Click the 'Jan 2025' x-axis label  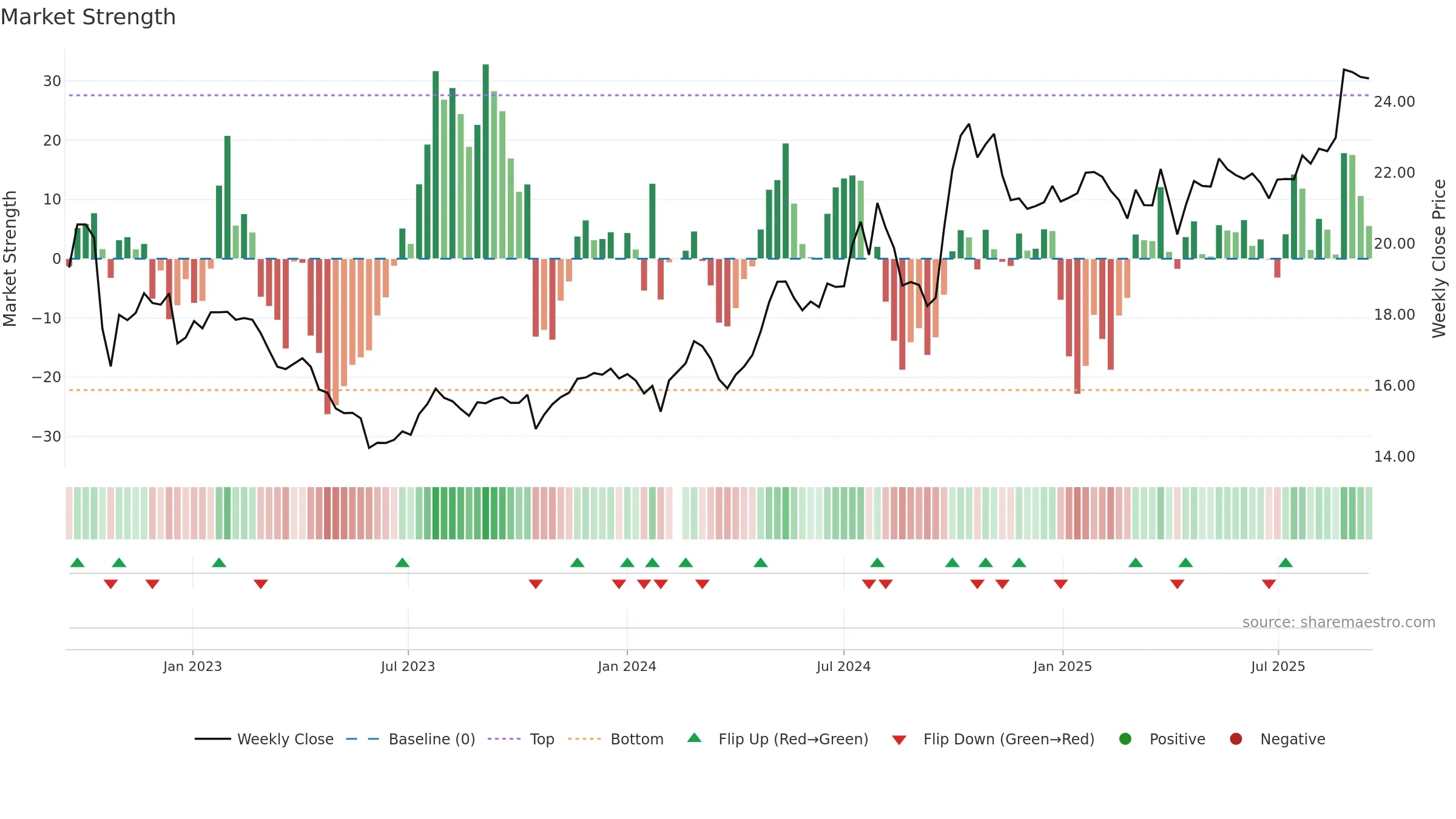[x=1062, y=666]
